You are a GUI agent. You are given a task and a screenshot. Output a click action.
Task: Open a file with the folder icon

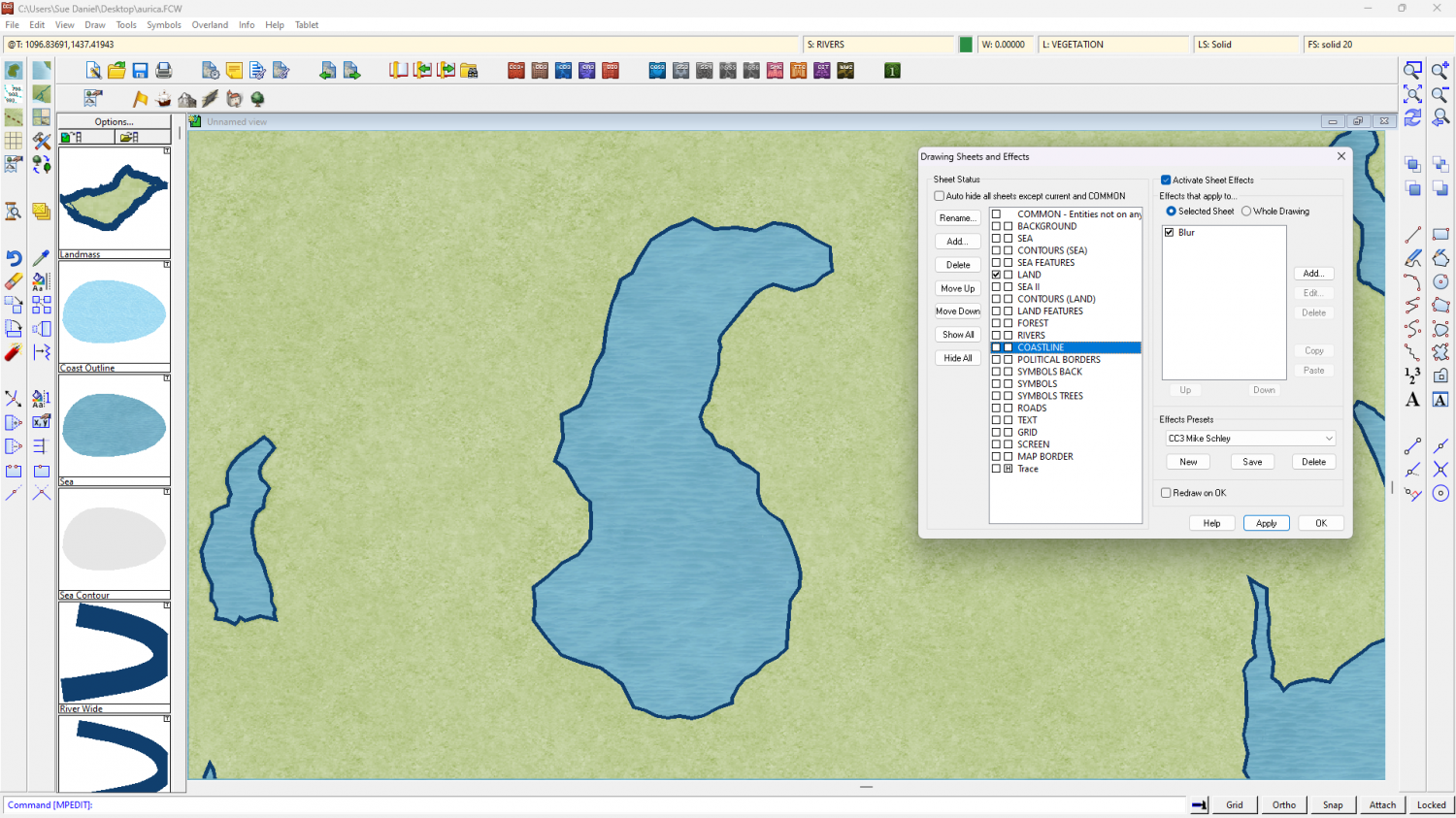click(x=116, y=71)
